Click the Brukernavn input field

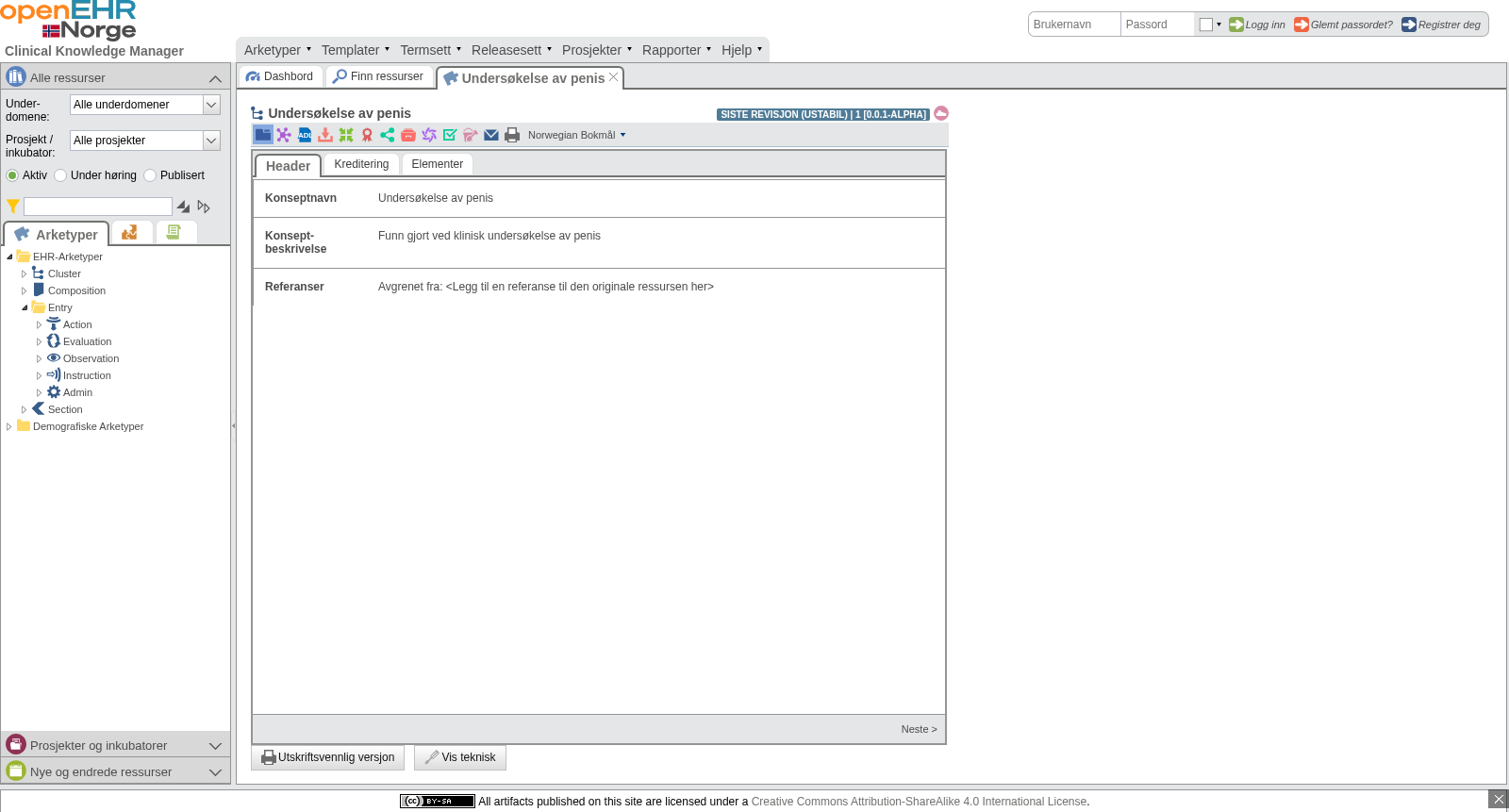[x=1074, y=25]
